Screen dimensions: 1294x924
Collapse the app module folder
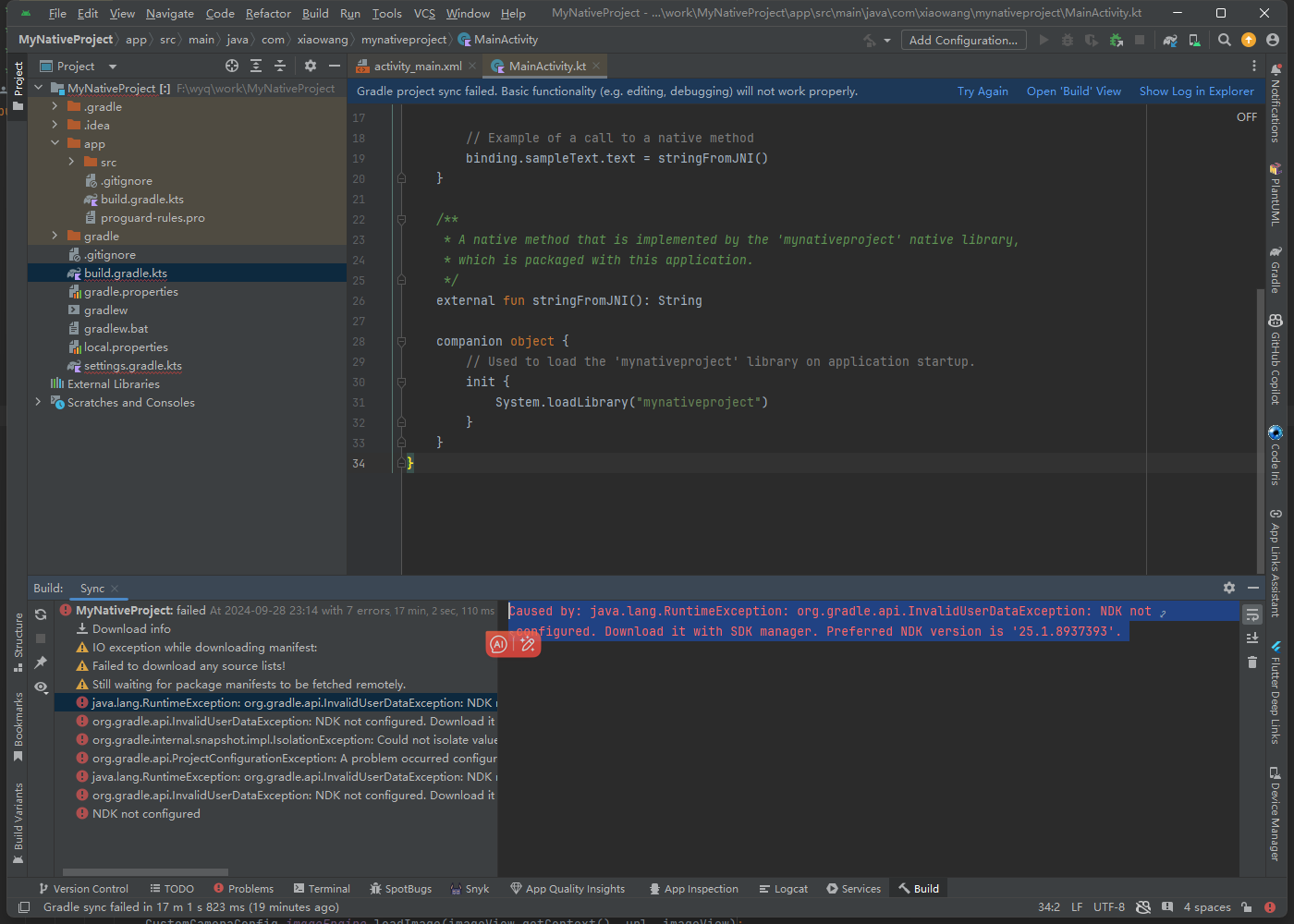point(55,143)
